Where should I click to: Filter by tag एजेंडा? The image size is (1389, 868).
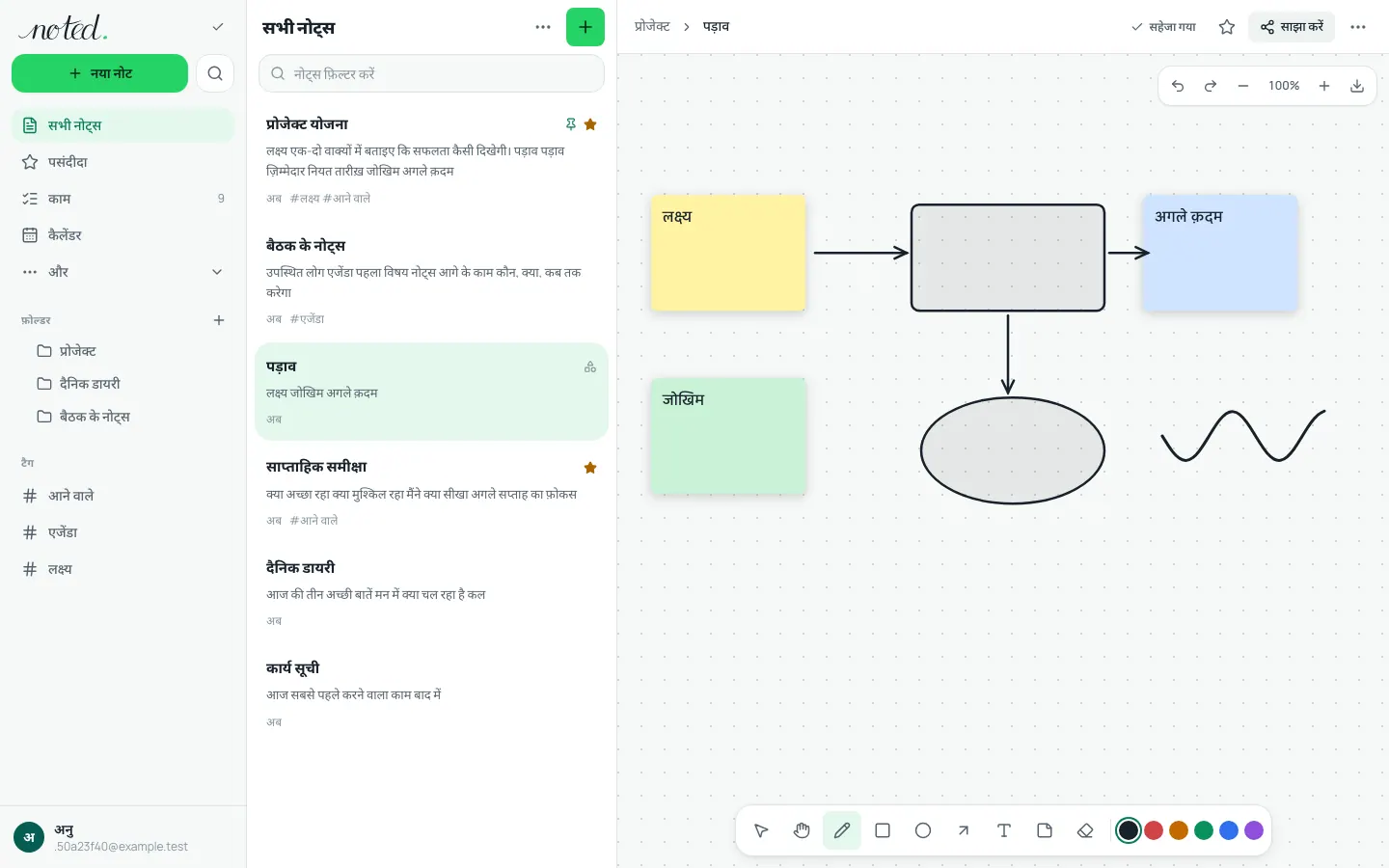pyautogui.click(x=123, y=532)
